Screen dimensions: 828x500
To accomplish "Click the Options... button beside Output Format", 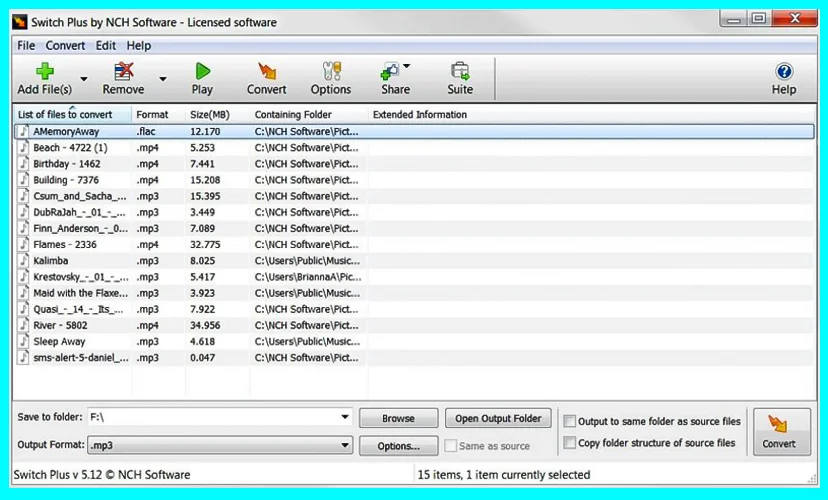I will 399,446.
